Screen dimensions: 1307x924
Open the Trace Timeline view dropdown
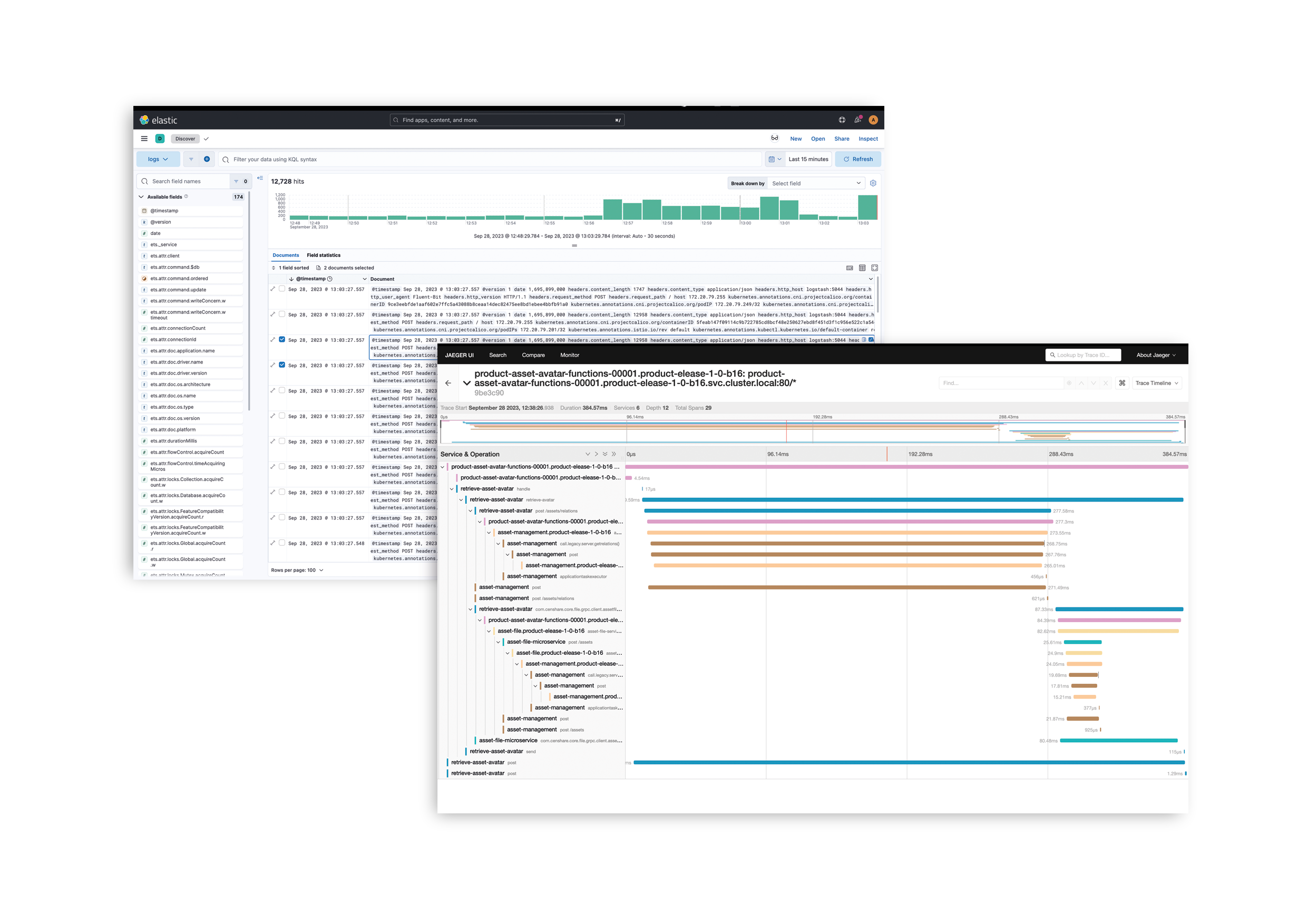click(1156, 383)
